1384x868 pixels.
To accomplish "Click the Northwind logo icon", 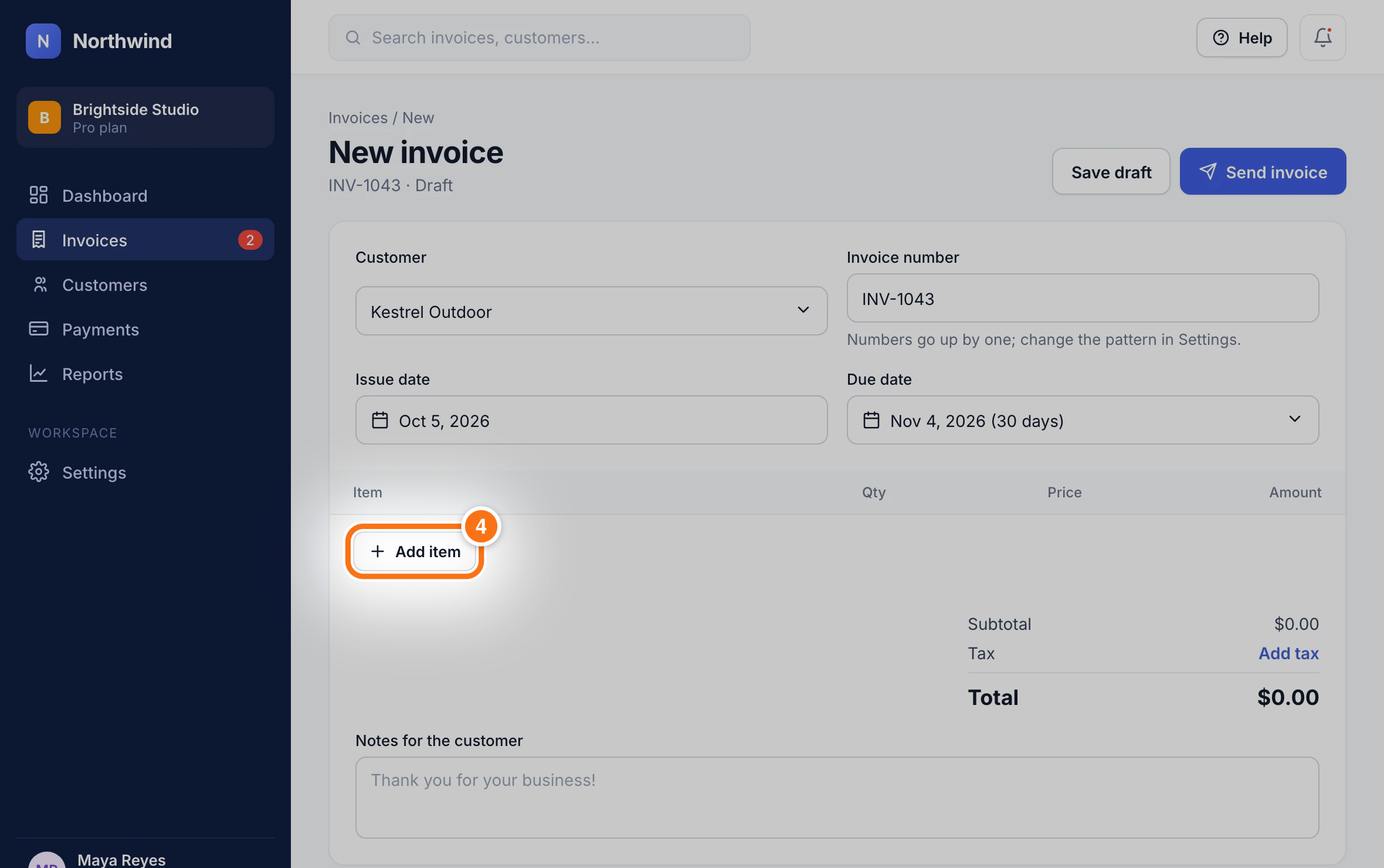I will coord(43,41).
